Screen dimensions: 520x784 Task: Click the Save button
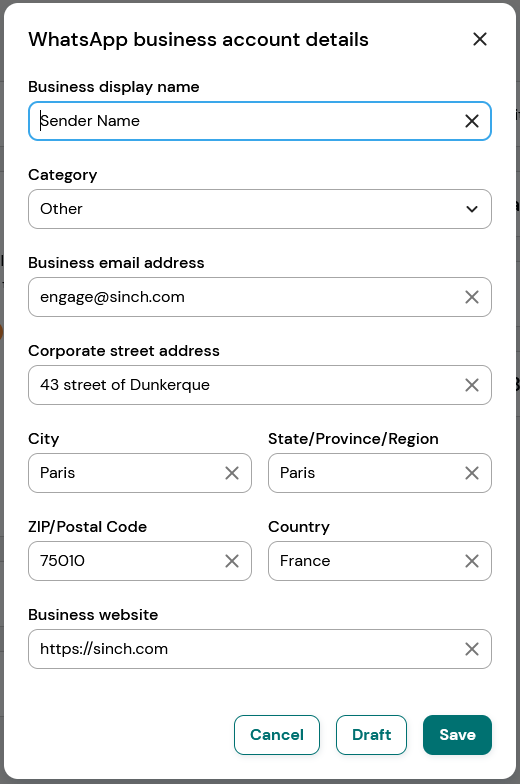[x=457, y=734]
